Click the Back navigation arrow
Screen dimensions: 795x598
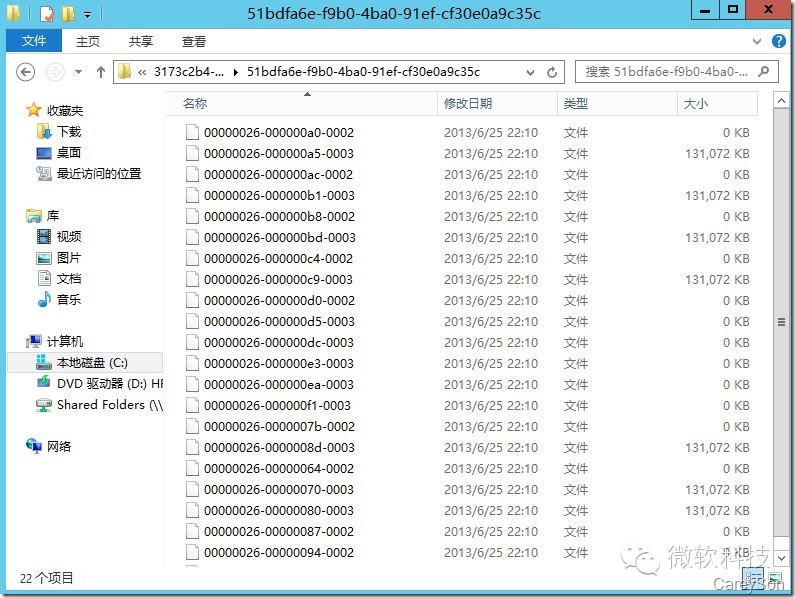[25, 72]
